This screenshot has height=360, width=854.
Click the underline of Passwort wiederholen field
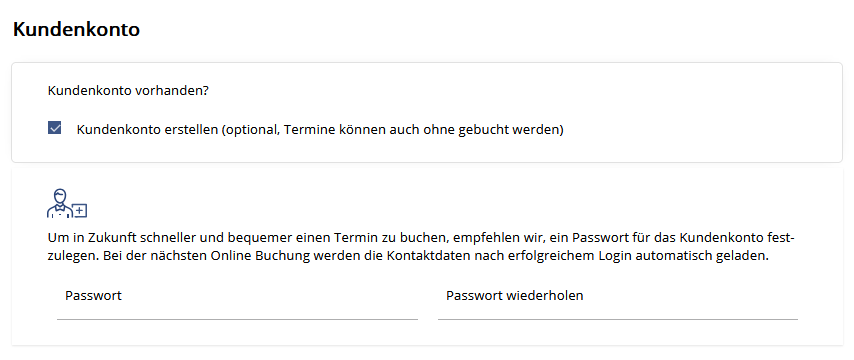[618, 319]
